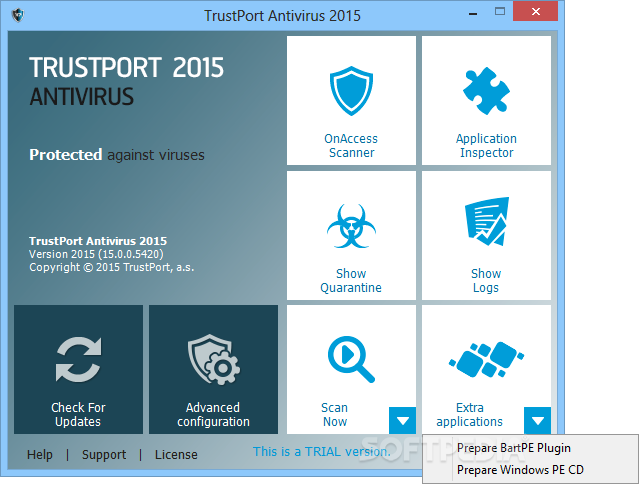Choose Prepare BartPE Plugin menu entry
This screenshot has height=484, width=639.
(530, 448)
